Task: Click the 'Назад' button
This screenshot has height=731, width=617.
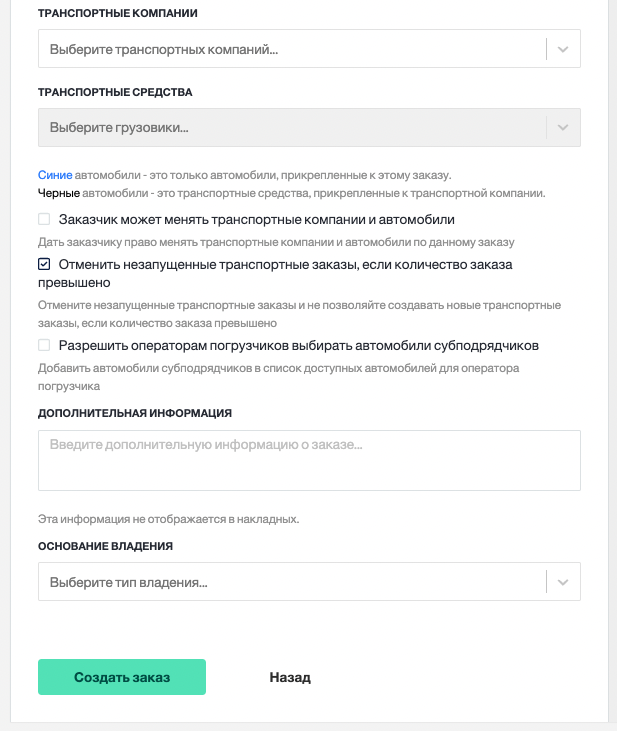Action: click(x=290, y=677)
